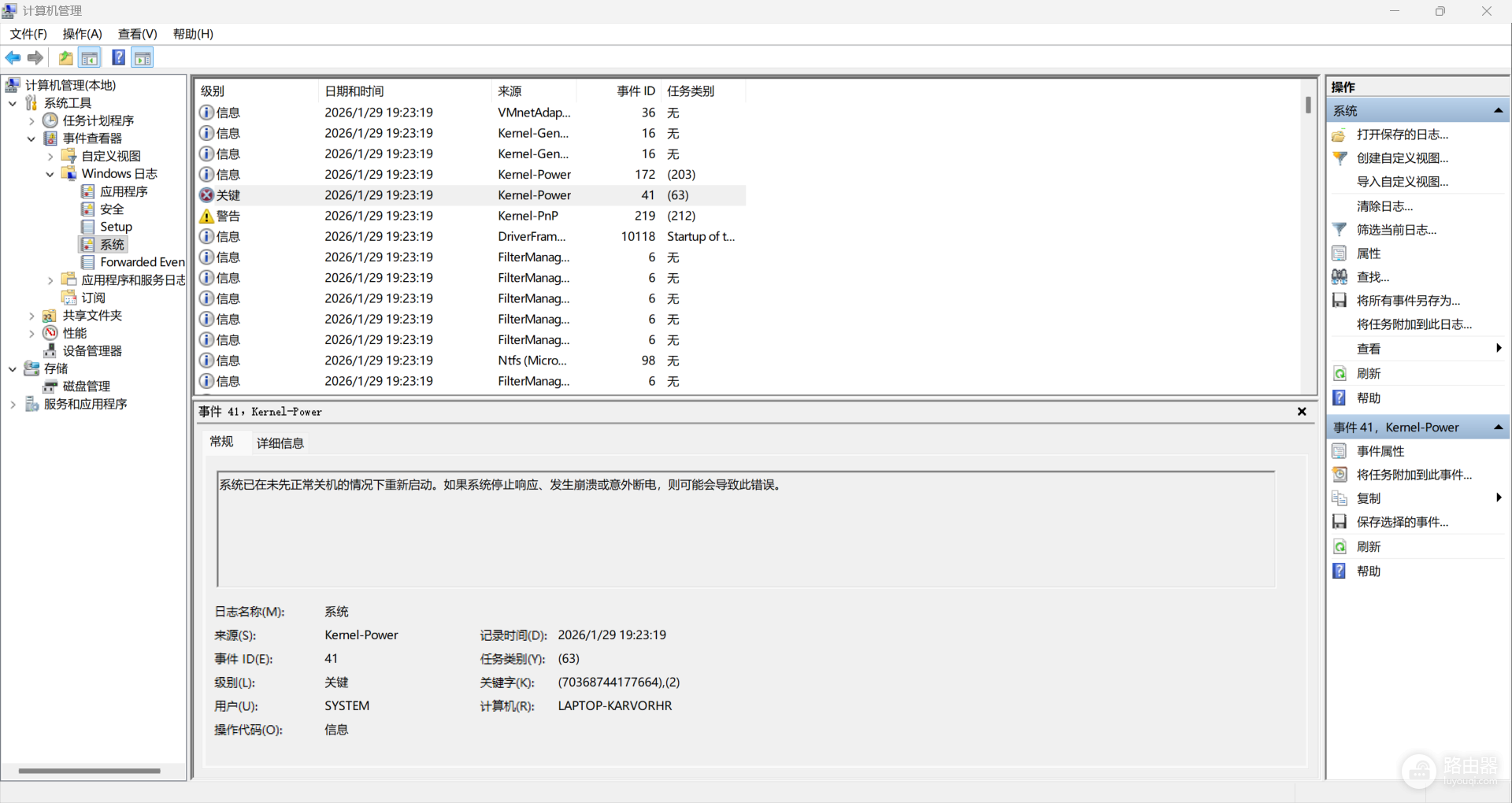Click the Task Scheduler clock icon
Image resolution: width=1512 pixels, height=803 pixels.
tap(50, 120)
